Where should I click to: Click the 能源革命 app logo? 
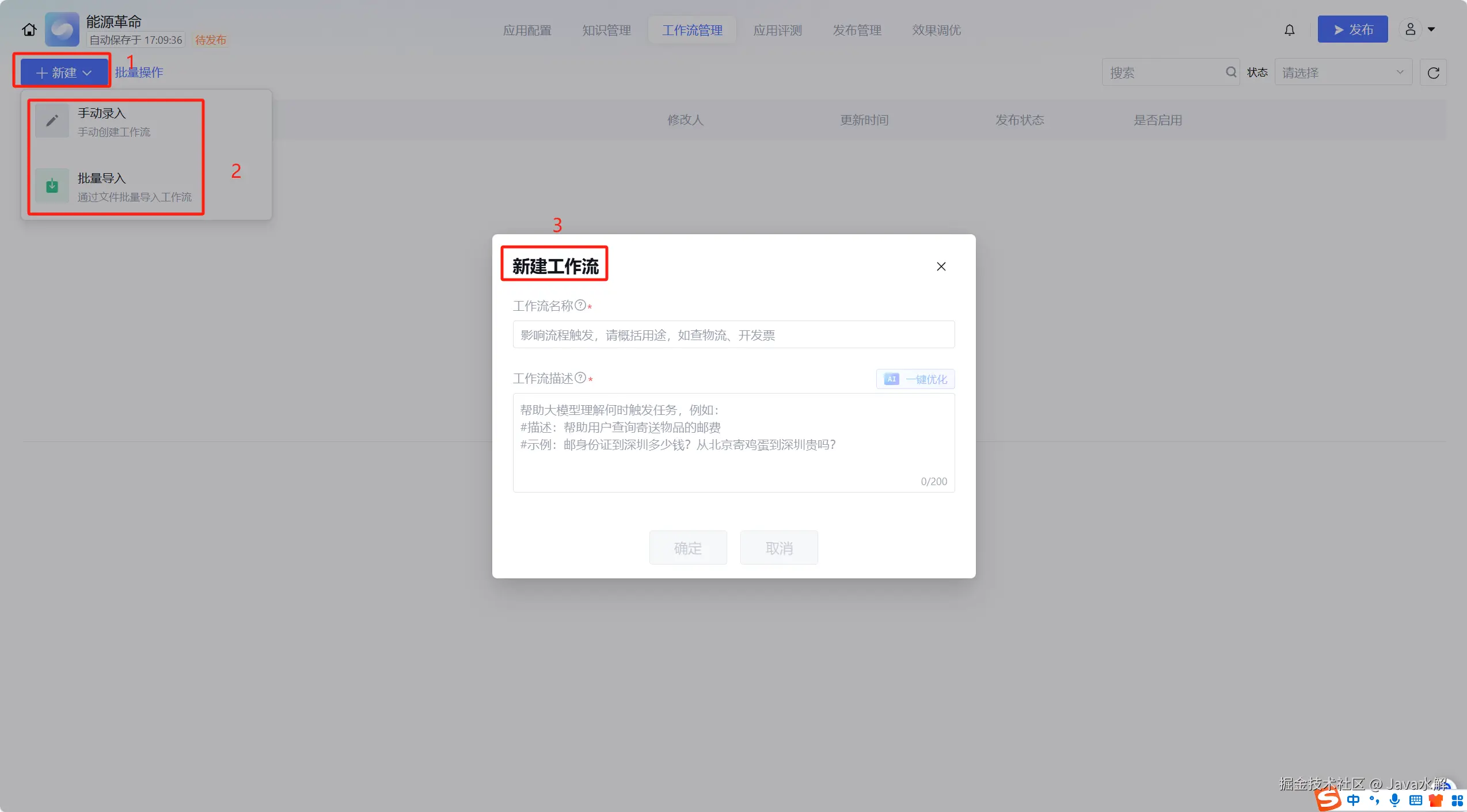pos(62,30)
